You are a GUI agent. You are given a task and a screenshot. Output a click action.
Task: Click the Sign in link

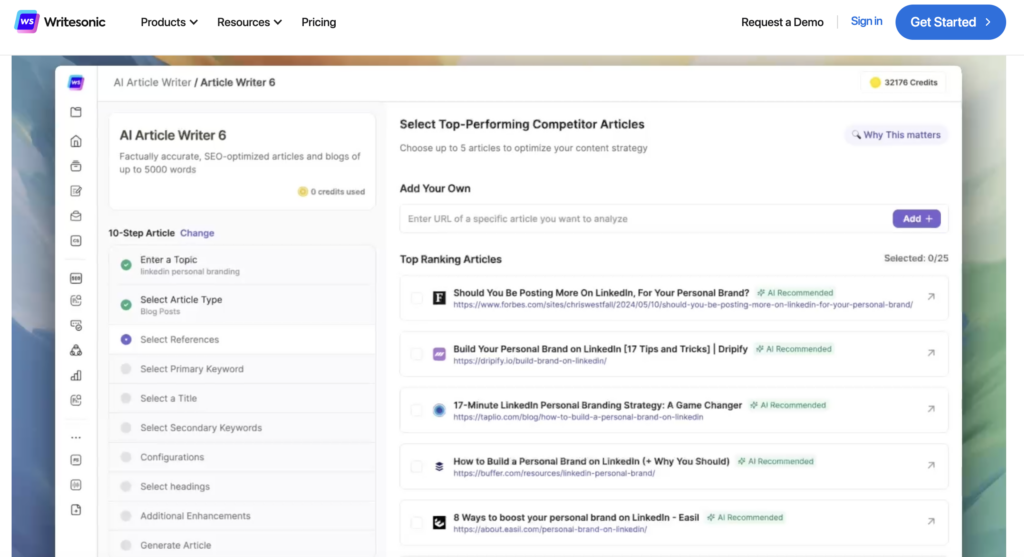pyautogui.click(x=866, y=22)
